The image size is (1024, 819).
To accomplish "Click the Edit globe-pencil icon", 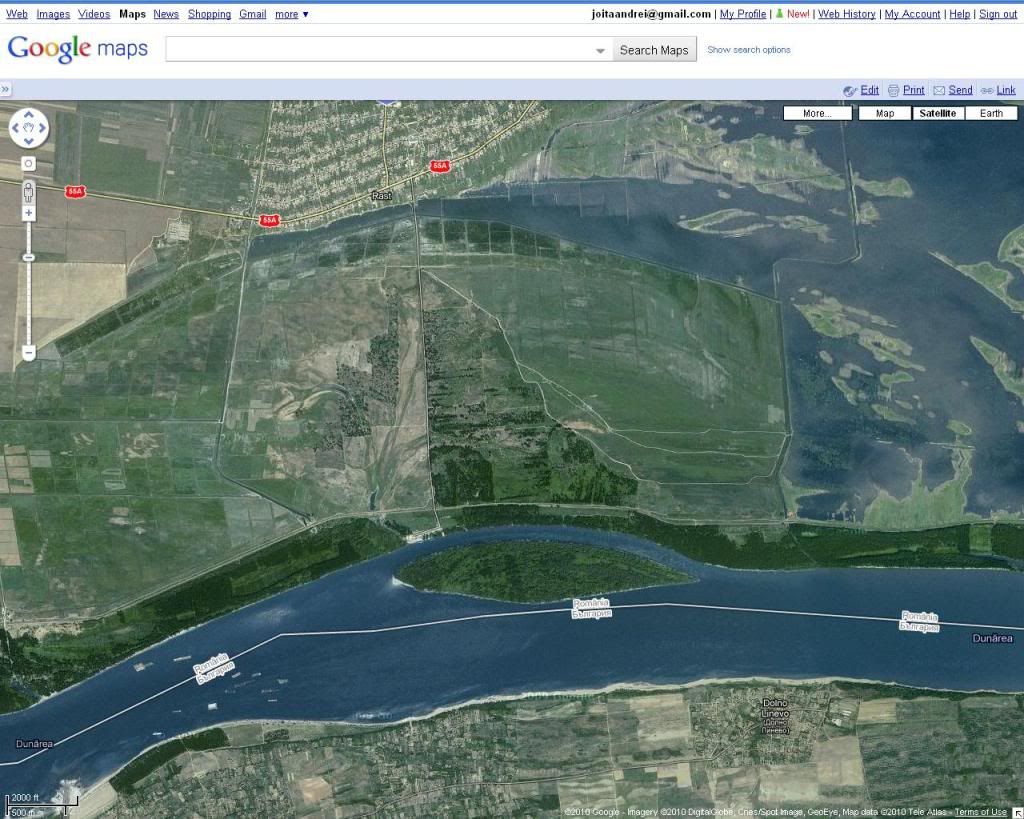I will [850, 91].
